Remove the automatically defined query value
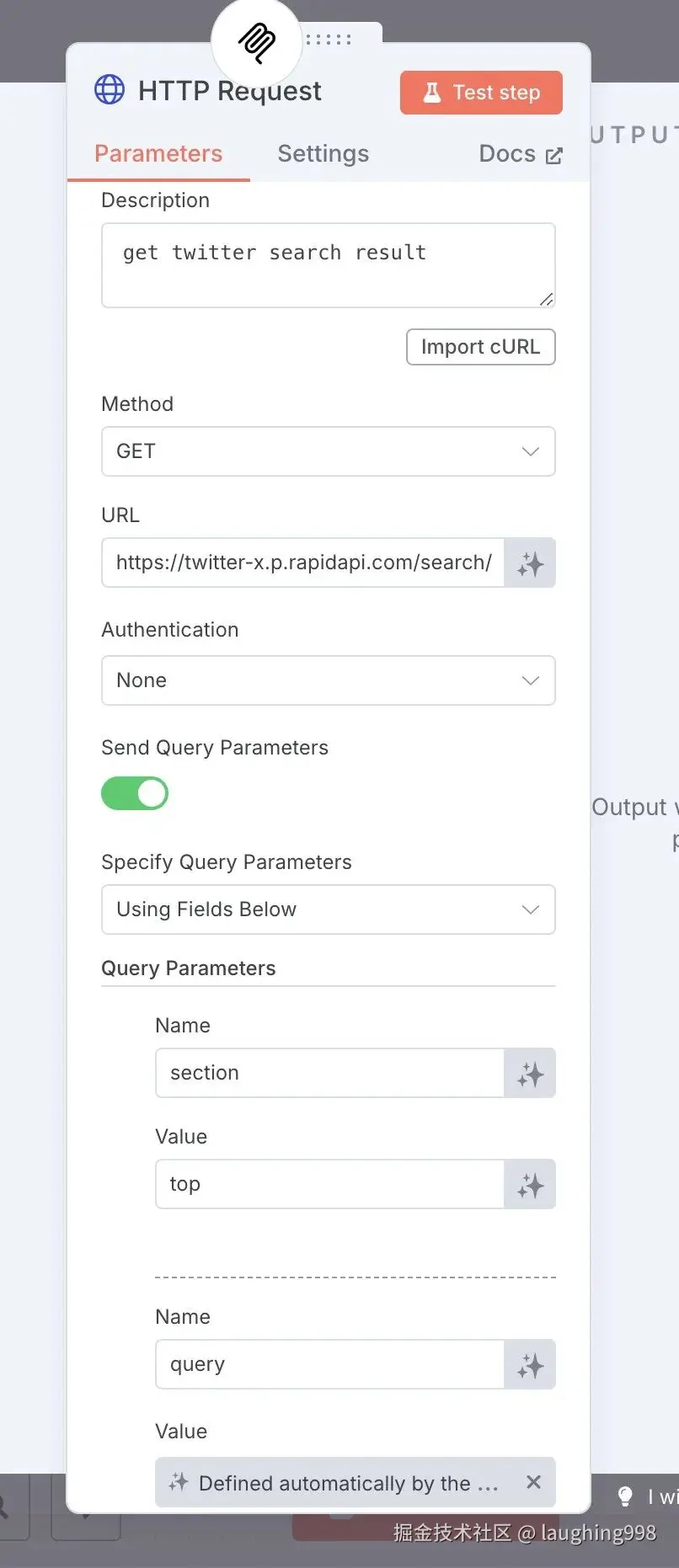 (x=533, y=1482)
